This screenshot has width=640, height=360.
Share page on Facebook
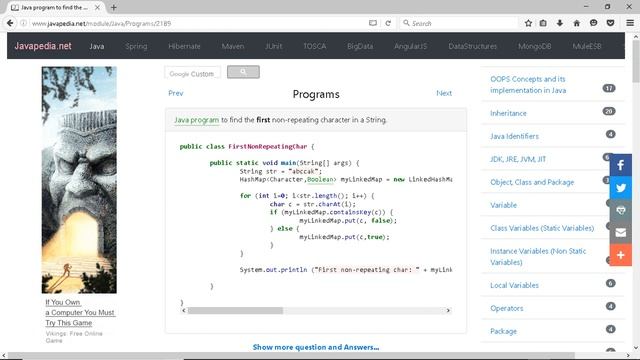pyautogui.click(x=620, y=165)
